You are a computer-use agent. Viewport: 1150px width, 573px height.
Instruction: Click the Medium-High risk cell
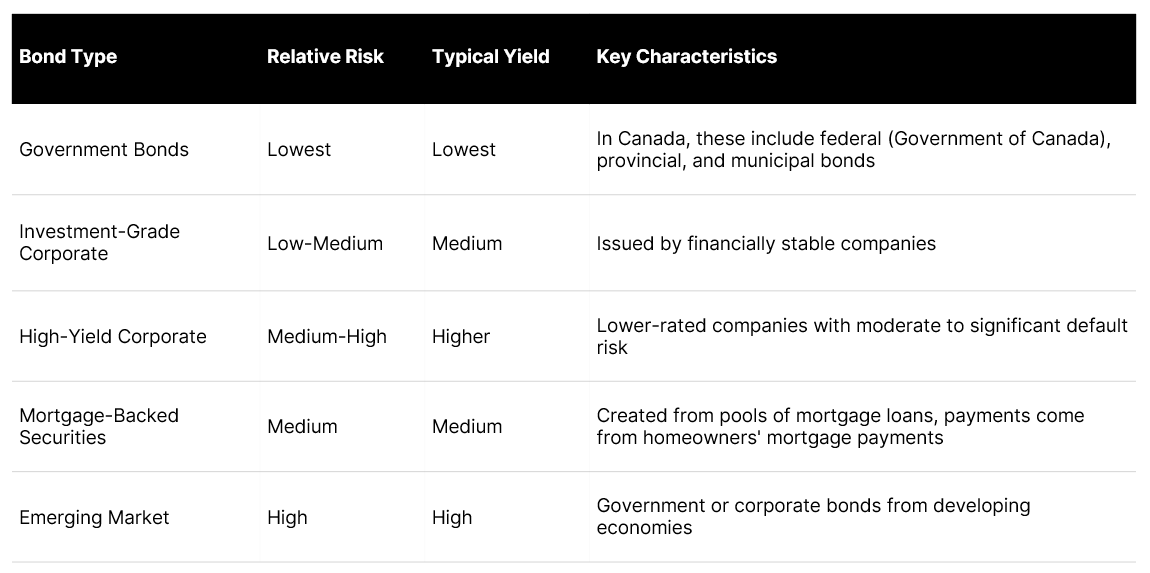[x=326, y=337]
